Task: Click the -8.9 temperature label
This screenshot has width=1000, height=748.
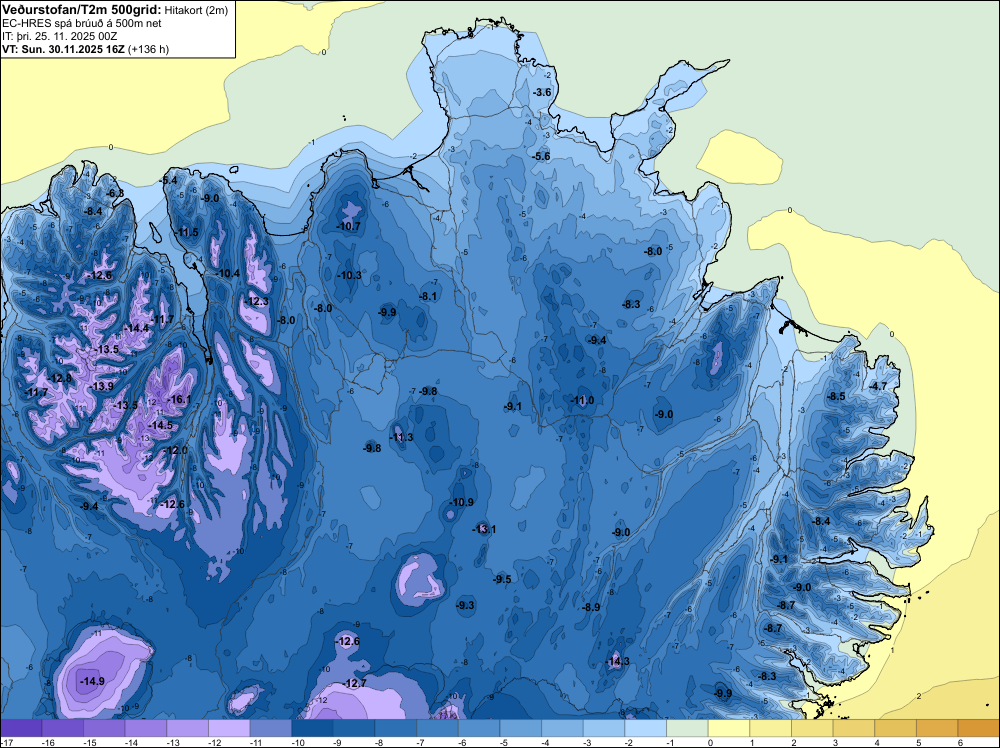Action: (591, 607)
